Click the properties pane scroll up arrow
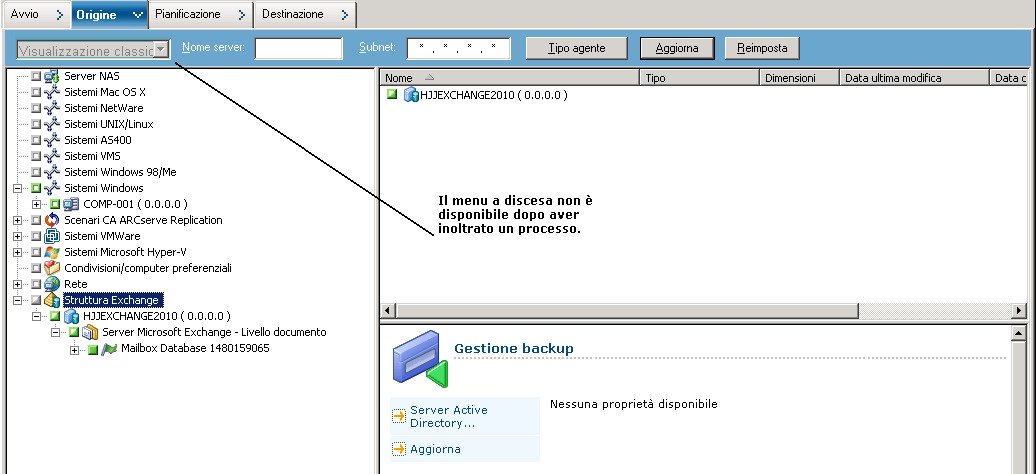 pos(1019,332)
